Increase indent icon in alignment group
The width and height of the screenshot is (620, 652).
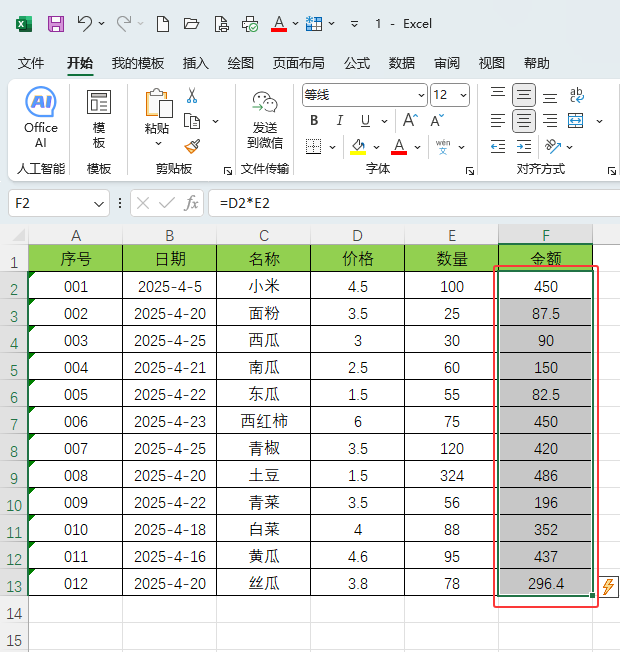[524, 147]
